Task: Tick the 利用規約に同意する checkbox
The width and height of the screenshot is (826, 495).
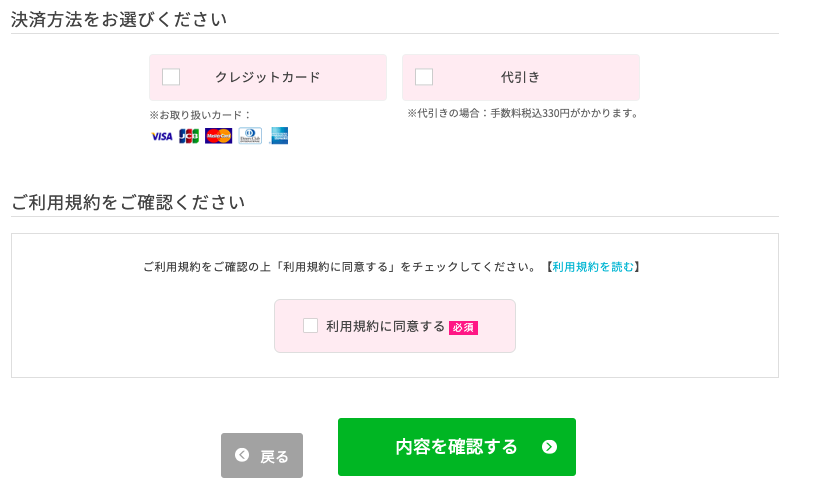Action: [x=311, y=325]
